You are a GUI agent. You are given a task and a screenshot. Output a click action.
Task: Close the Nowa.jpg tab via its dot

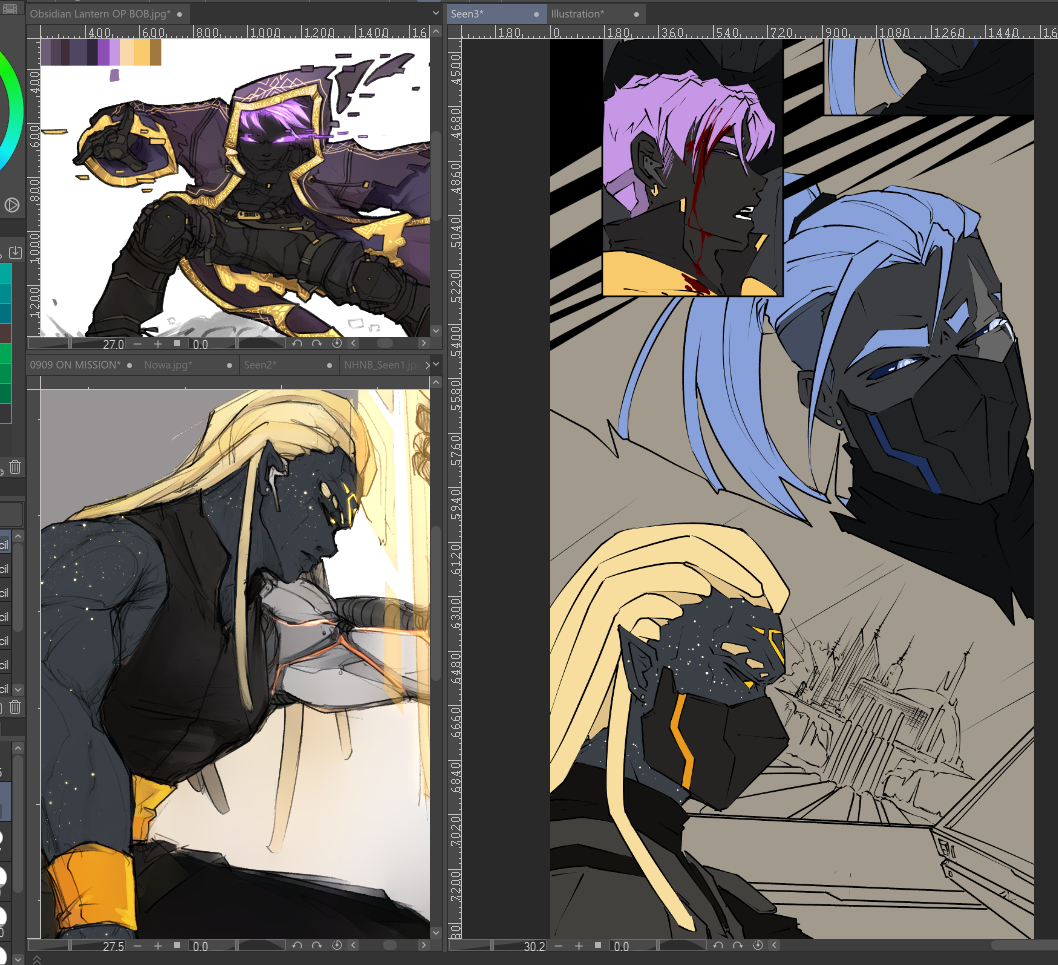click(x=229, y=365)
